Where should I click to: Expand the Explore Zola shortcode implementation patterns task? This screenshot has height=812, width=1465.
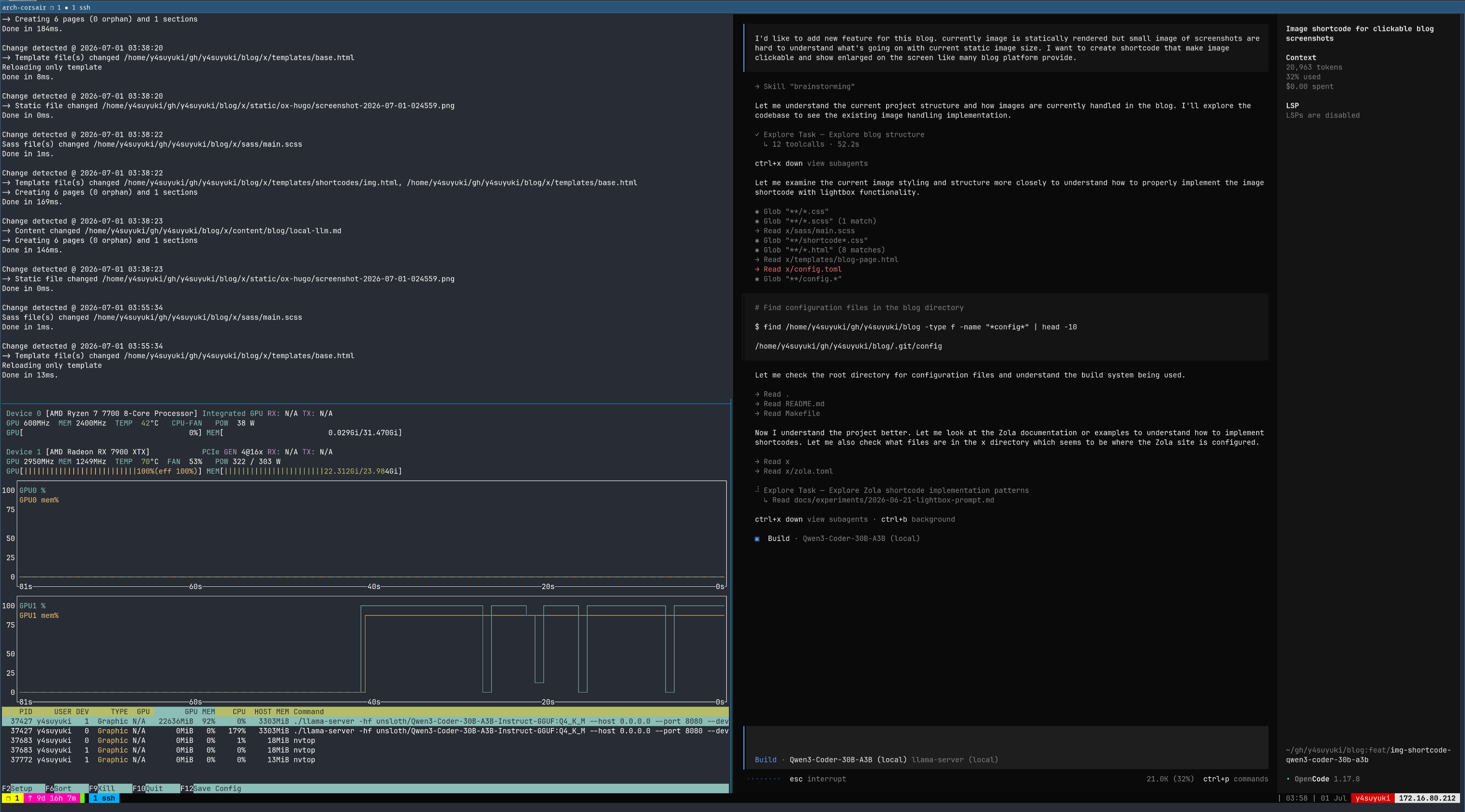896,490
